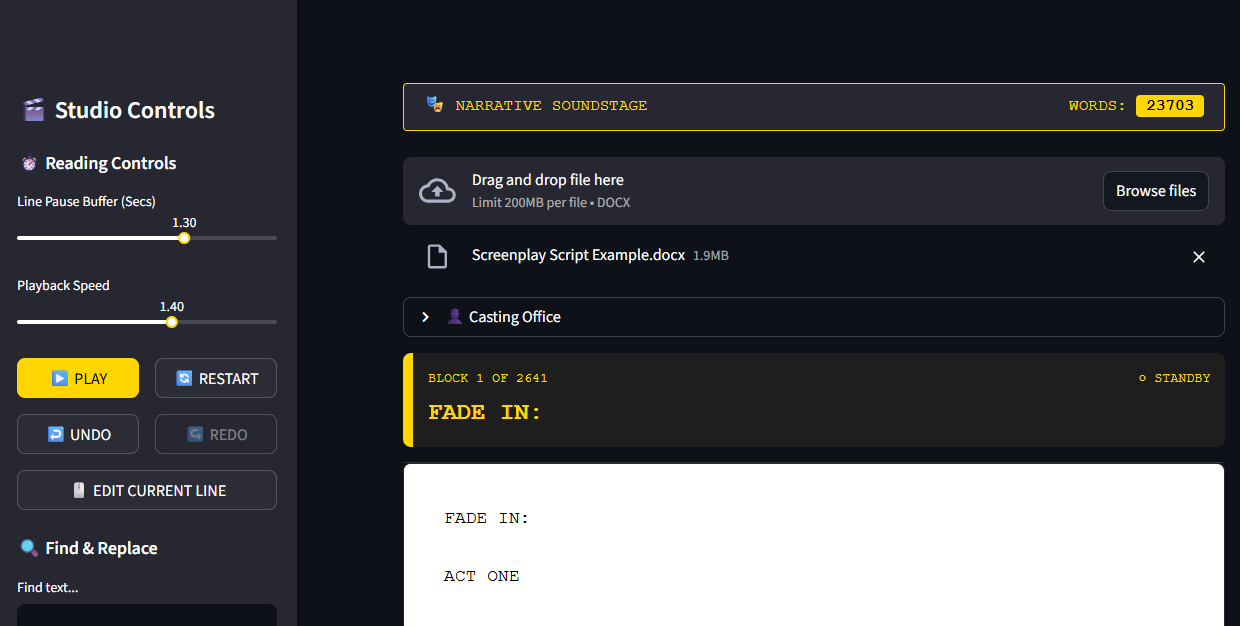
Task: Click into the Find text input field
Action: coord(147,614)
